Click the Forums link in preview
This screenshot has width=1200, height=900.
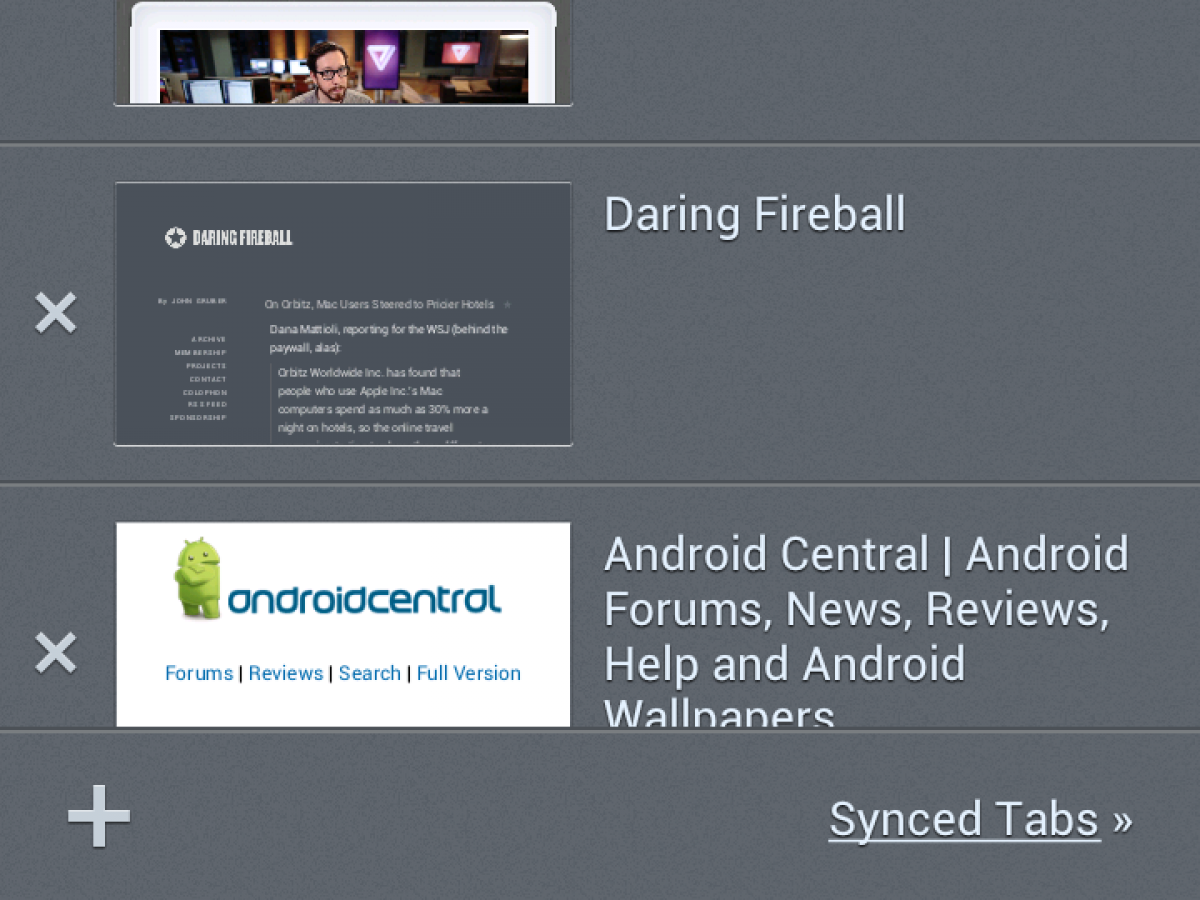(x=199, y=673)
